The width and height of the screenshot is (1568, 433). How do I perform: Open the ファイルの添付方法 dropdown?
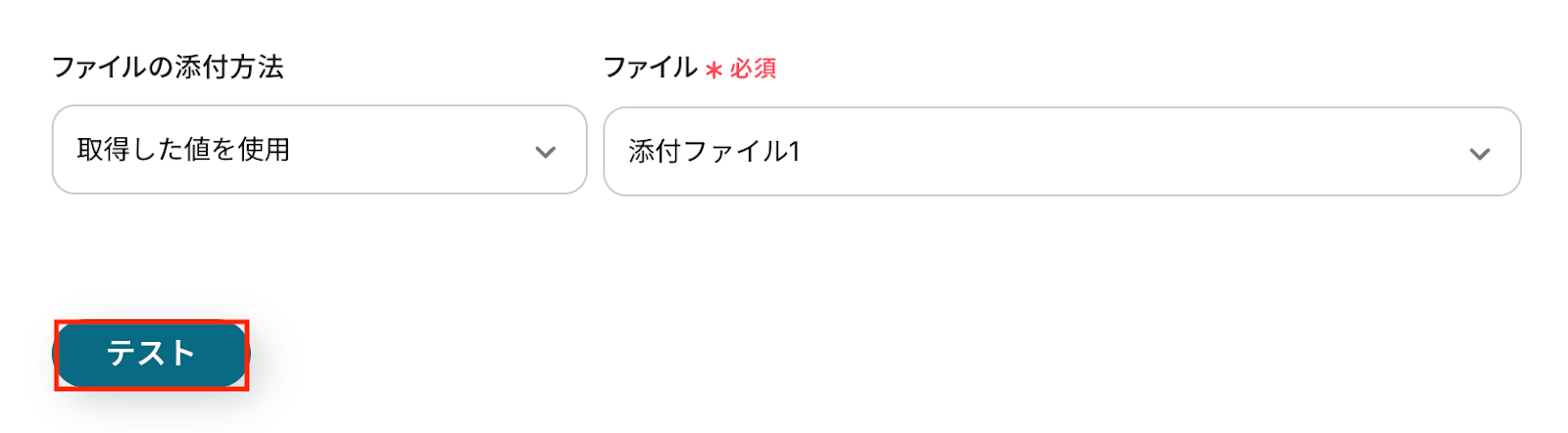tap(318, 150)
